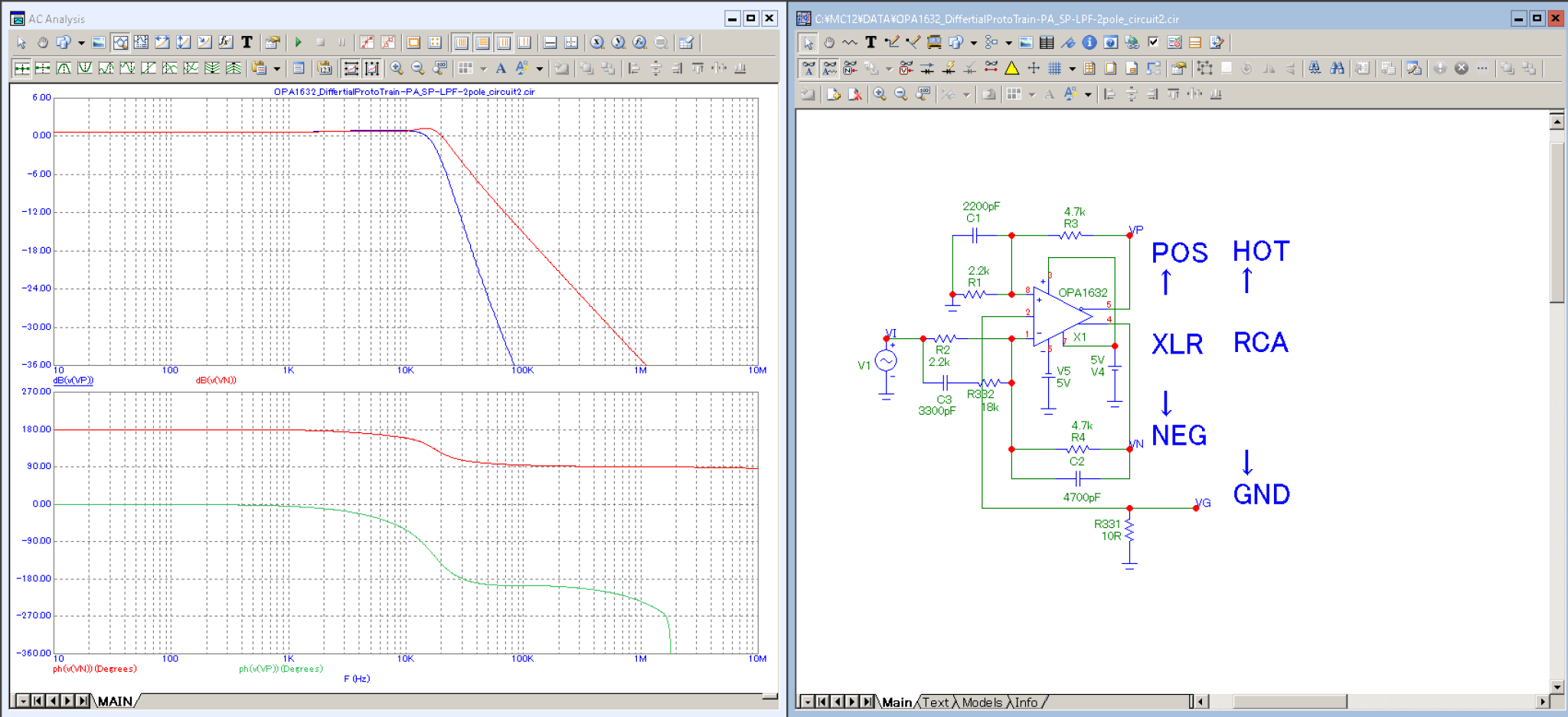Click the Go to Y icon in AC Analysis
The height and width of the screenshot is (717, 1568).
(618, 43)
